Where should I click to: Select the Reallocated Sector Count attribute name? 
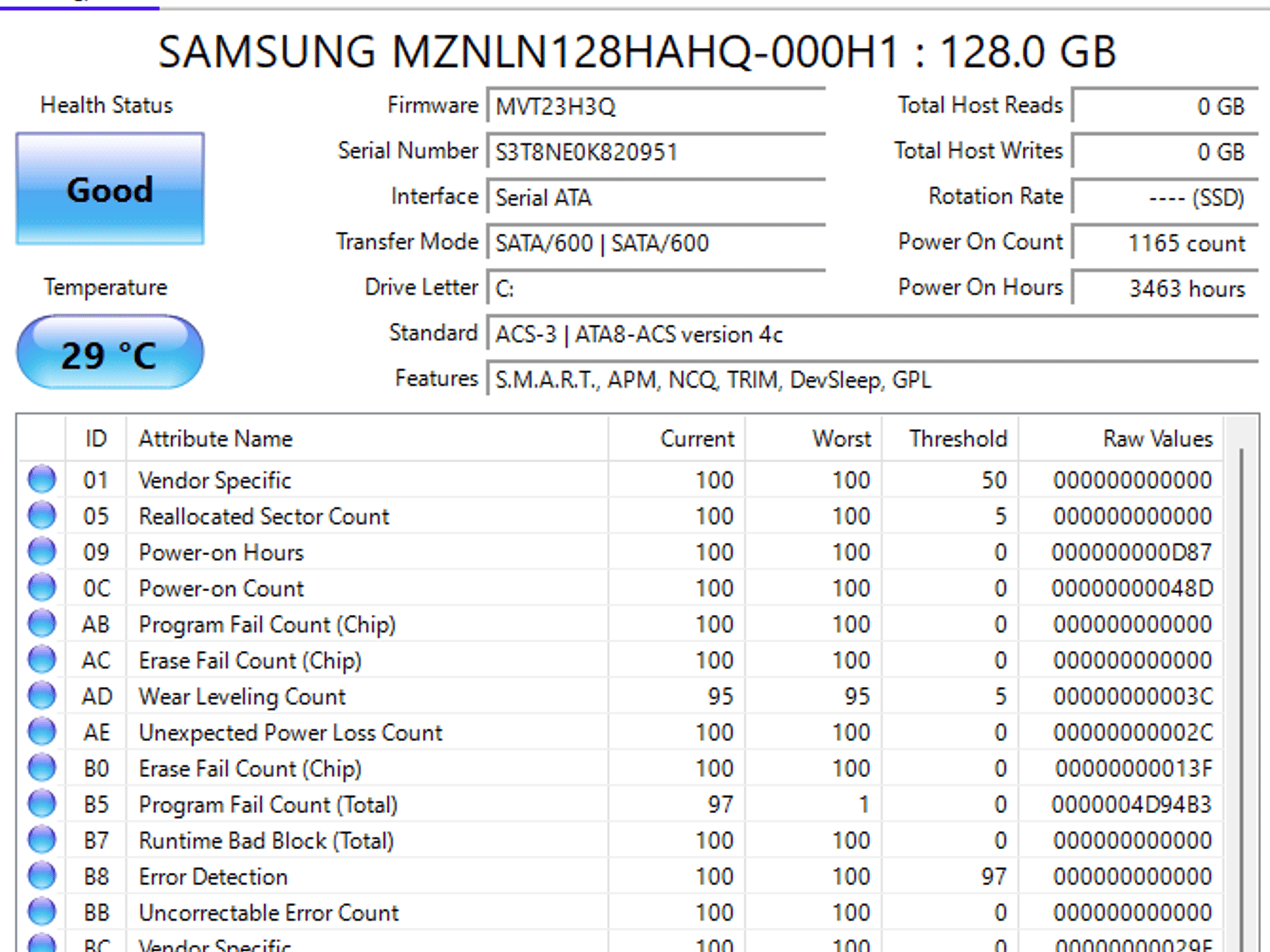(264, 516)
